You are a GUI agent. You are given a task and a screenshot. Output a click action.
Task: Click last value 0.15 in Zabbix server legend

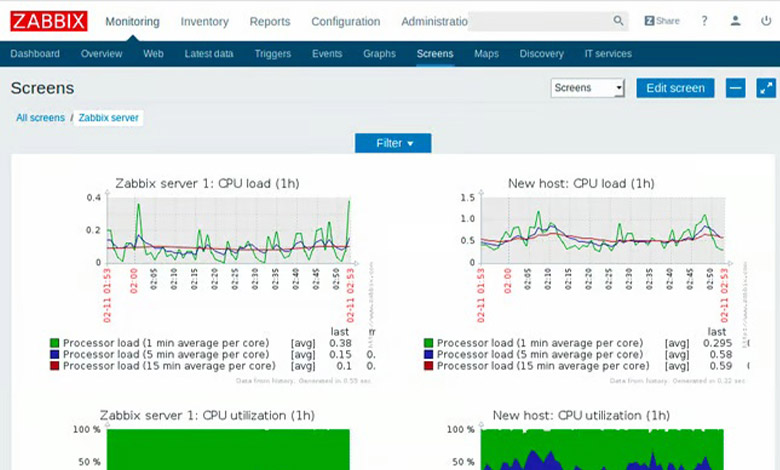pyautogui.click(x=340, y=355)
